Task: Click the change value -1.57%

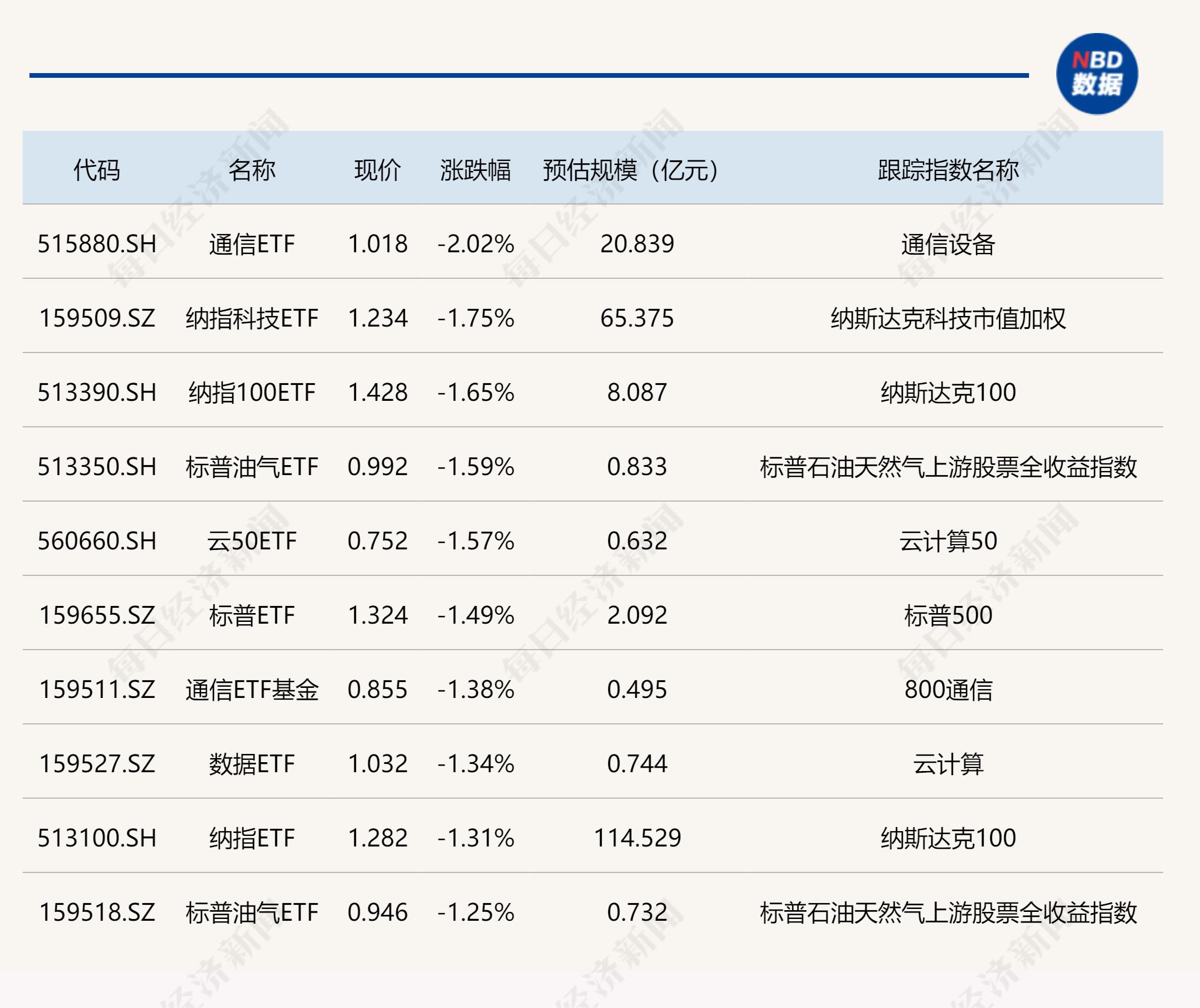Action: pos(476,541)
